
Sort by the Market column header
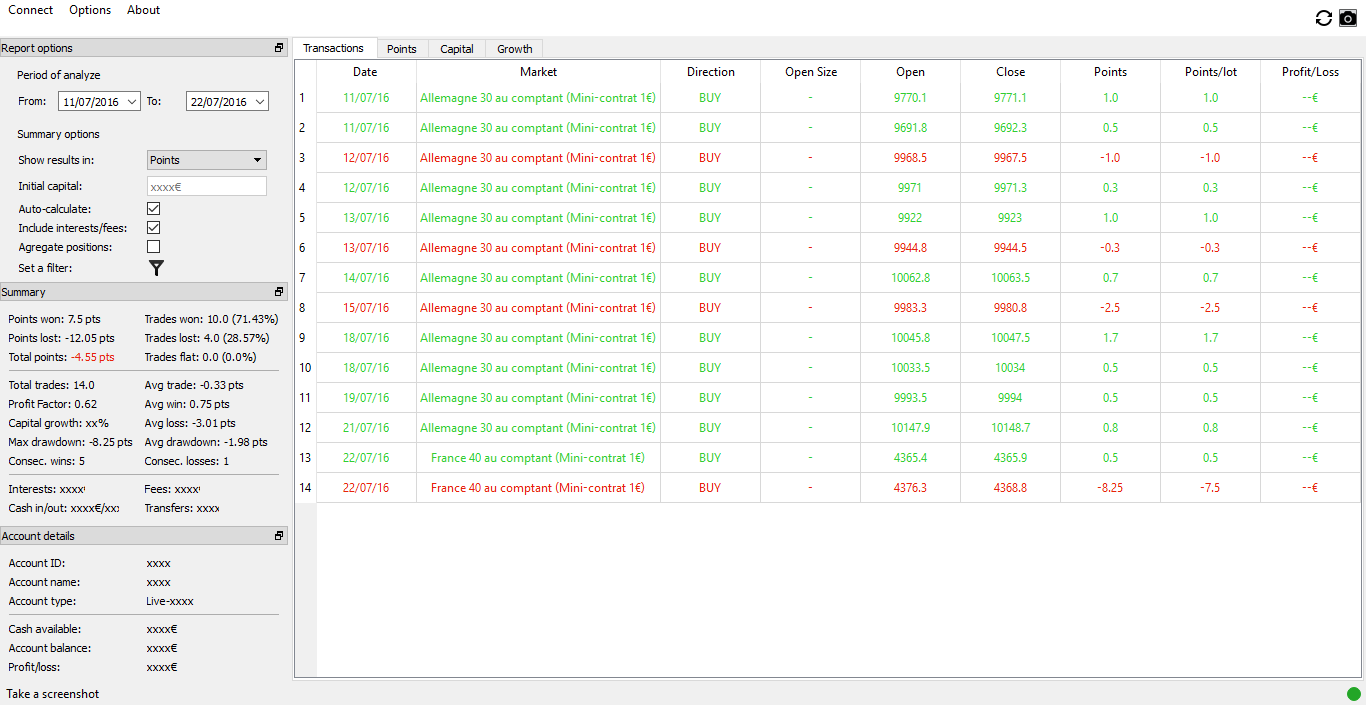click(x=538, y=72)
